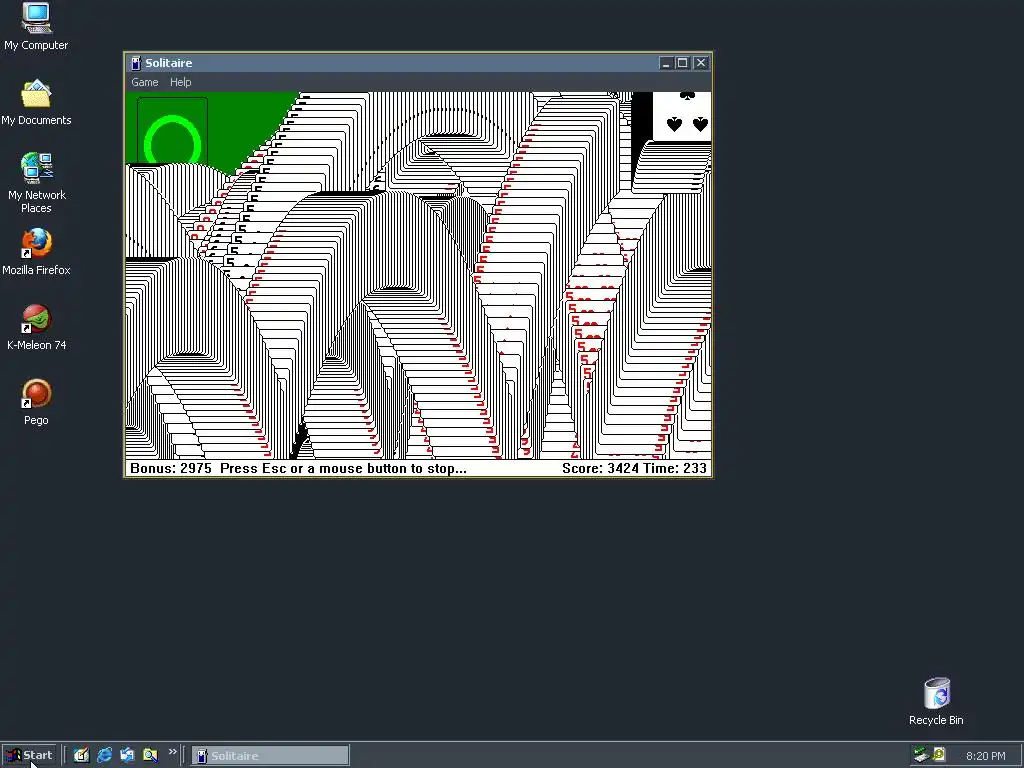This screenshot has width=1024, height=768.
Task: Expand the Quick Launch overflow chevron
Action: [172, 752]
